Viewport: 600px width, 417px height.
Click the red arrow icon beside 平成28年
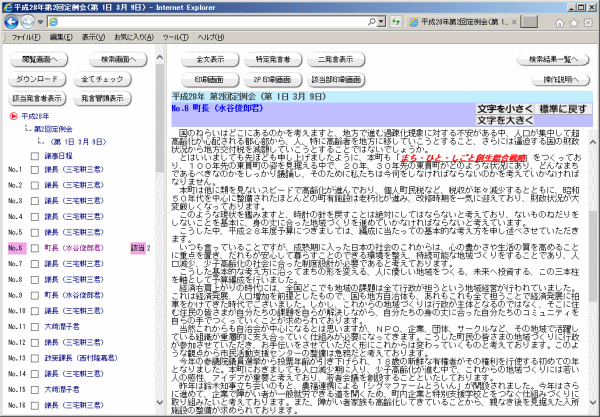(13, 116)
